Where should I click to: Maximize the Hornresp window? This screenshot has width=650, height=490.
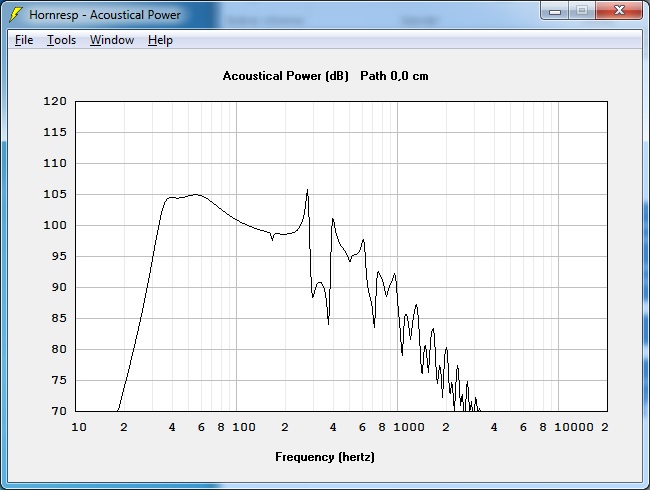pos(582,10)
